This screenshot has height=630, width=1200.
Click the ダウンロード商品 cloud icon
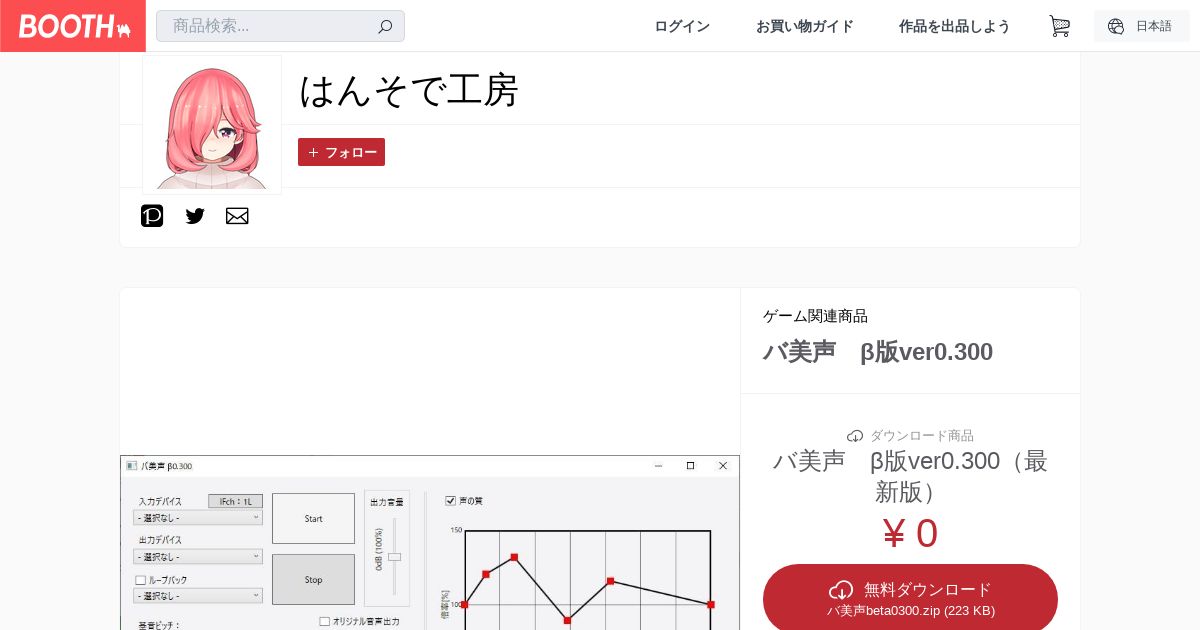click(x=855, y=436)
